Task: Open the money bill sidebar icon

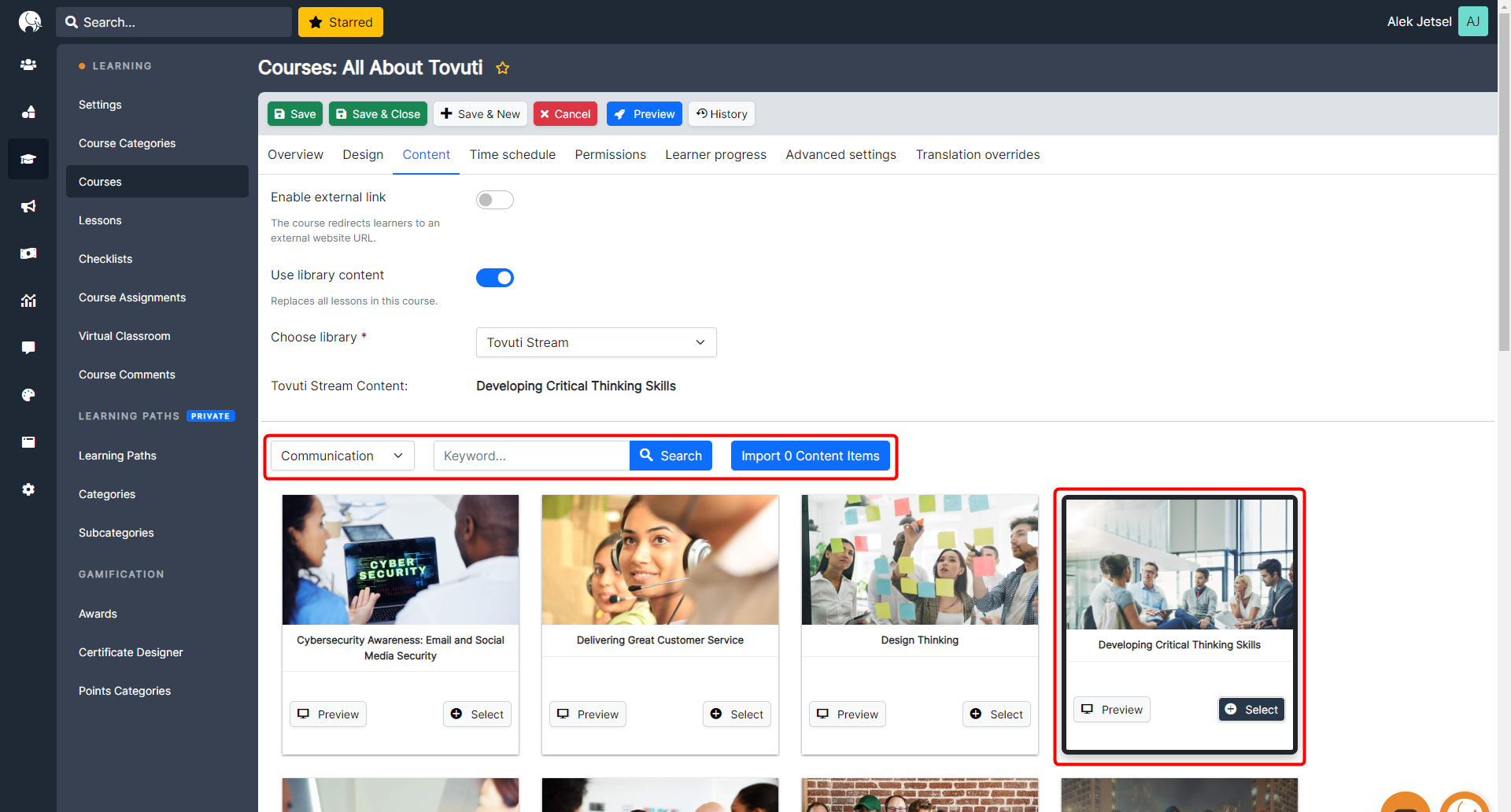Action: [x=28, y=253]
